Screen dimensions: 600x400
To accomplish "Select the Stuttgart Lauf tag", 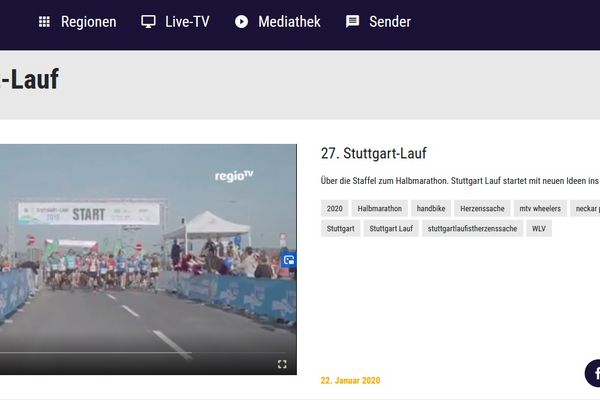I will 391,229.
